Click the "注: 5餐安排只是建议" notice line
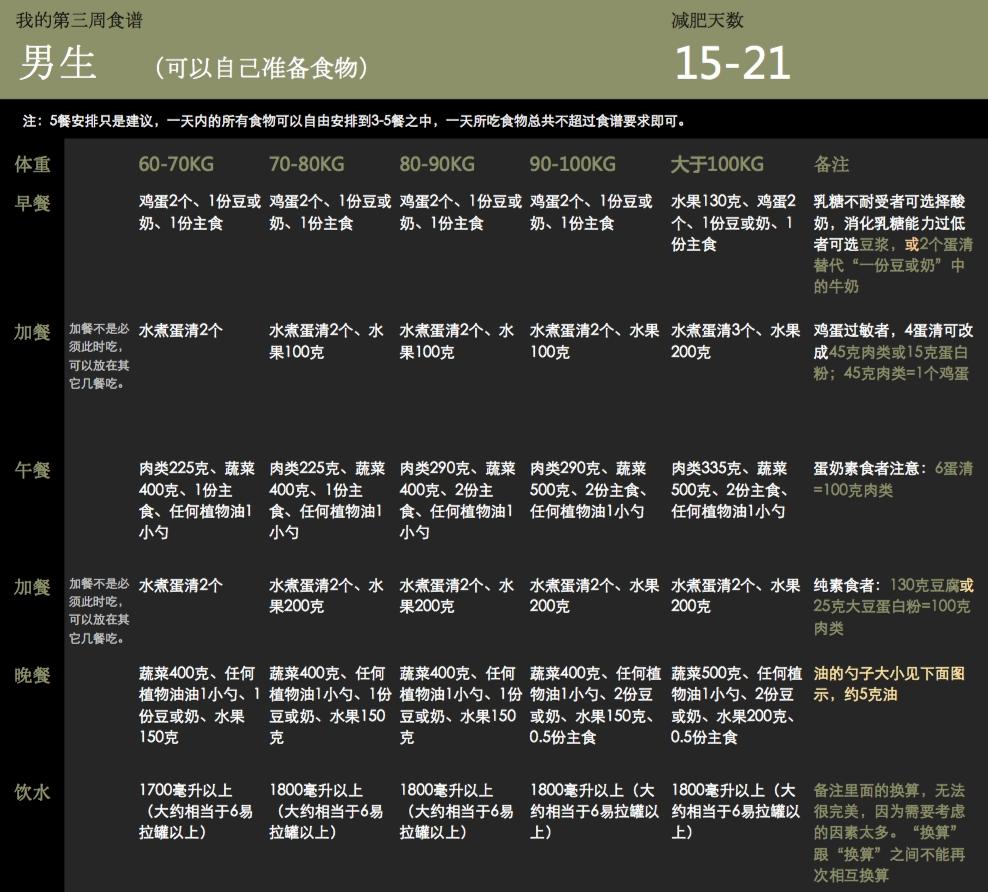Viewport: 988px width, 892px height. [x=353, y=121]
